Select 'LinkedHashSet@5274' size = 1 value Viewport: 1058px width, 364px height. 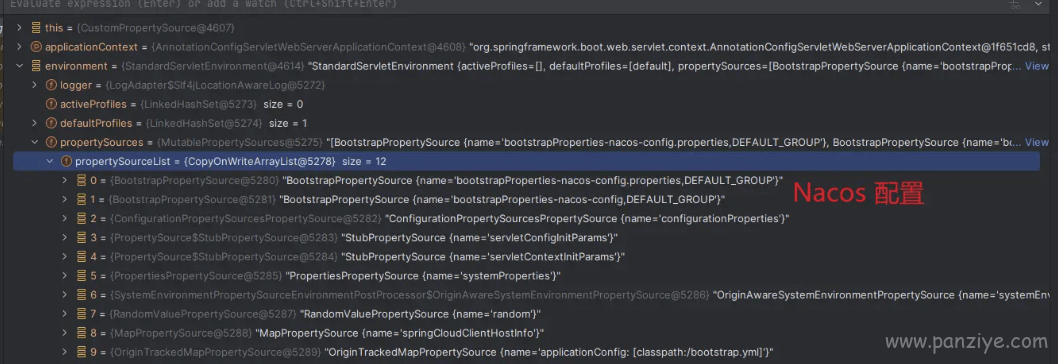coord(223,124)
